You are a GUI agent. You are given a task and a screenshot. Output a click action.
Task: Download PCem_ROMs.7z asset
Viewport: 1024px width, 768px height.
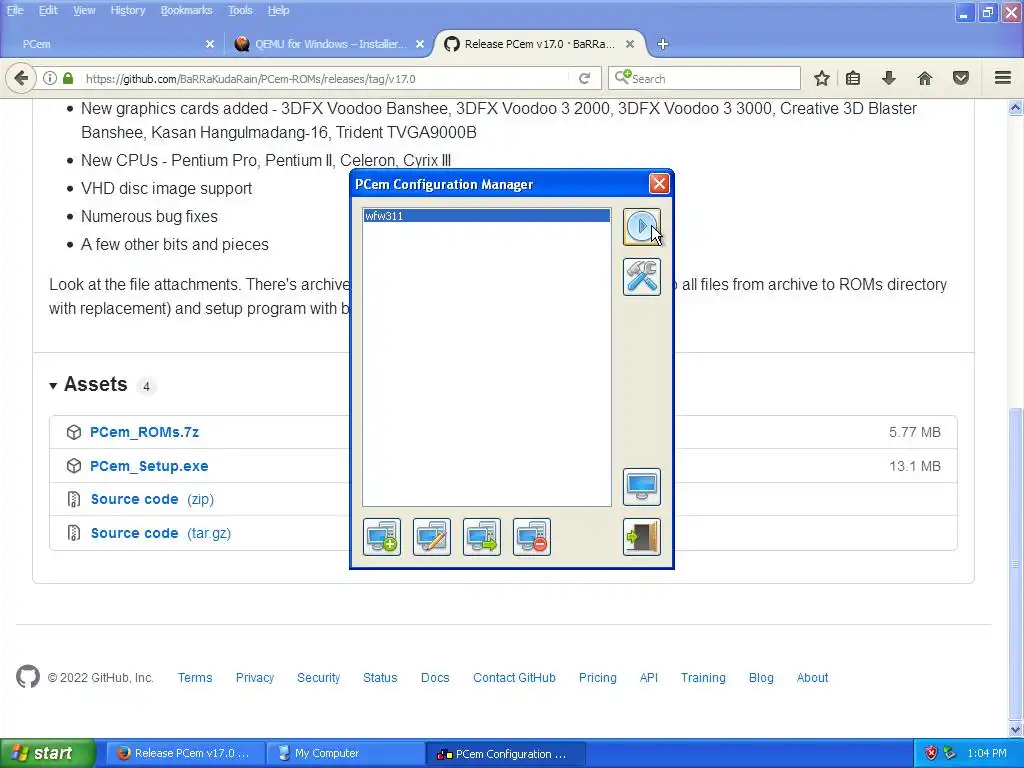pos(144,432)
